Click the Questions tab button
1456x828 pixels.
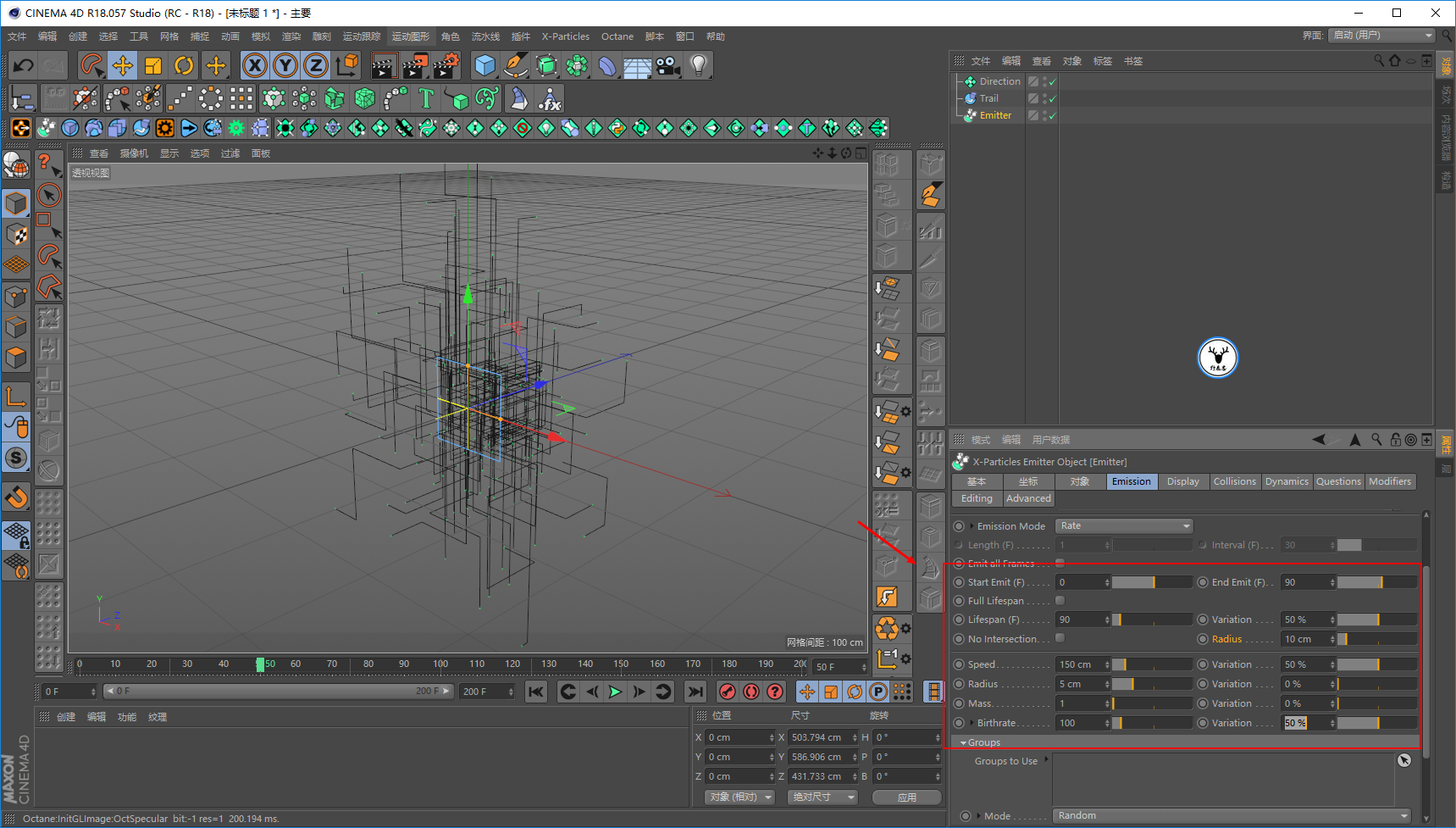[x=1338, y=481]
